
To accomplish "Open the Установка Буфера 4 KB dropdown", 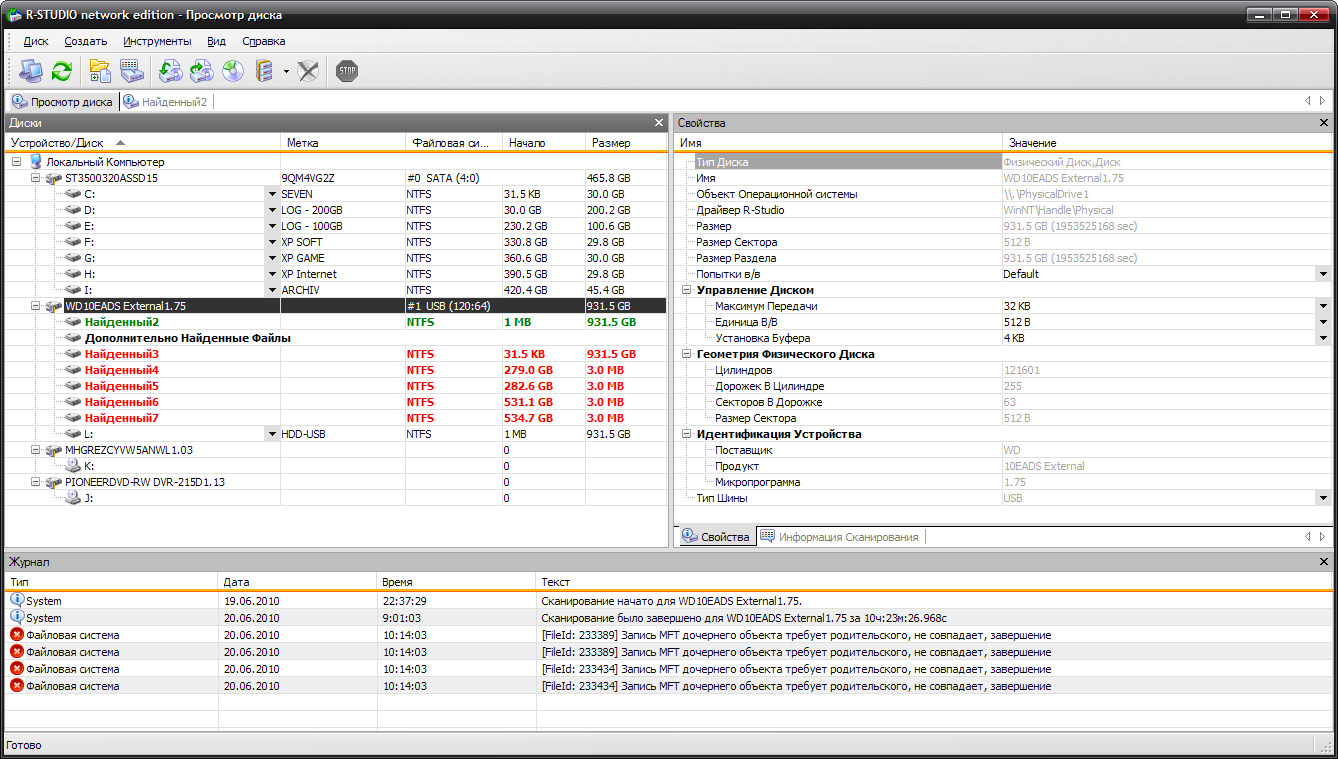I will click(1324, 338).
